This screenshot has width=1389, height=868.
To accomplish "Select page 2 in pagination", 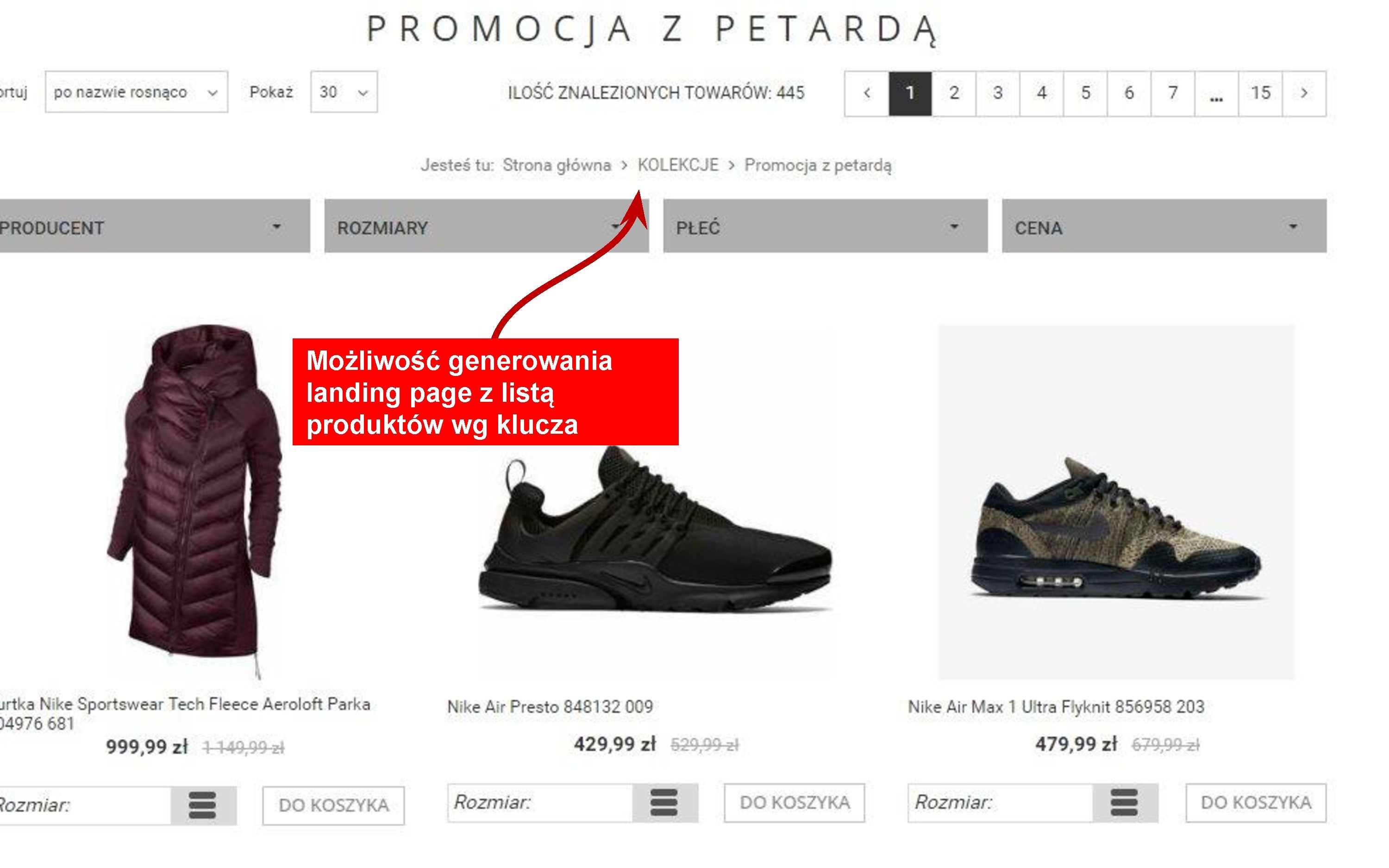I will [954, 93].
